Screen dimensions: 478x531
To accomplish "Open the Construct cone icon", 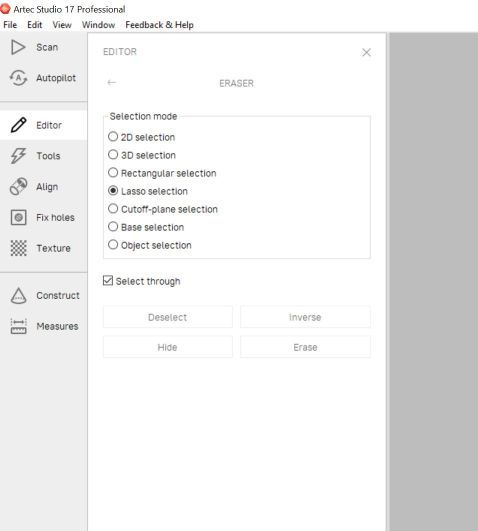I will 18,295.
